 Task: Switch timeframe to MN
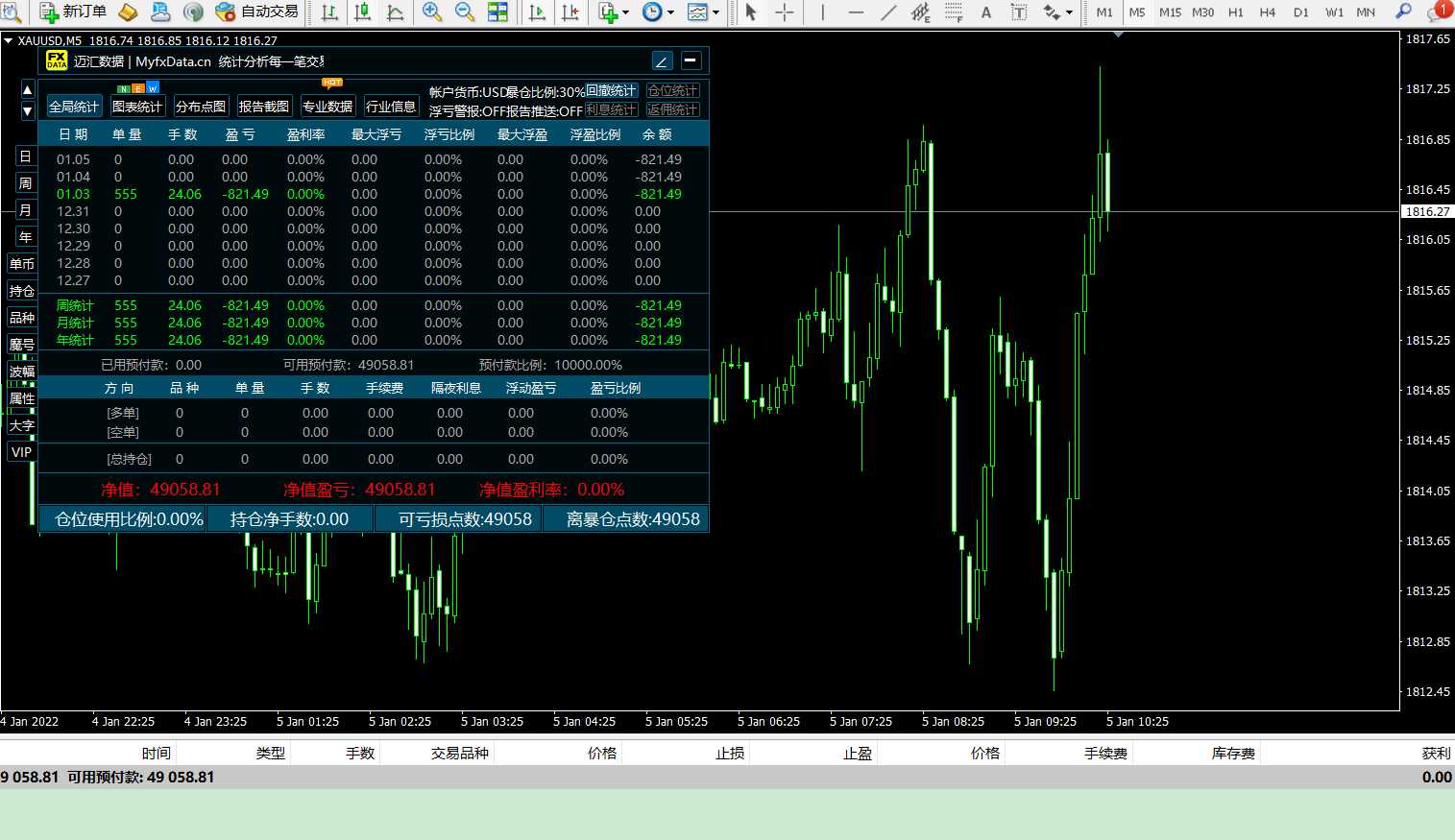pyautogui.click(x=1366, y=12)
